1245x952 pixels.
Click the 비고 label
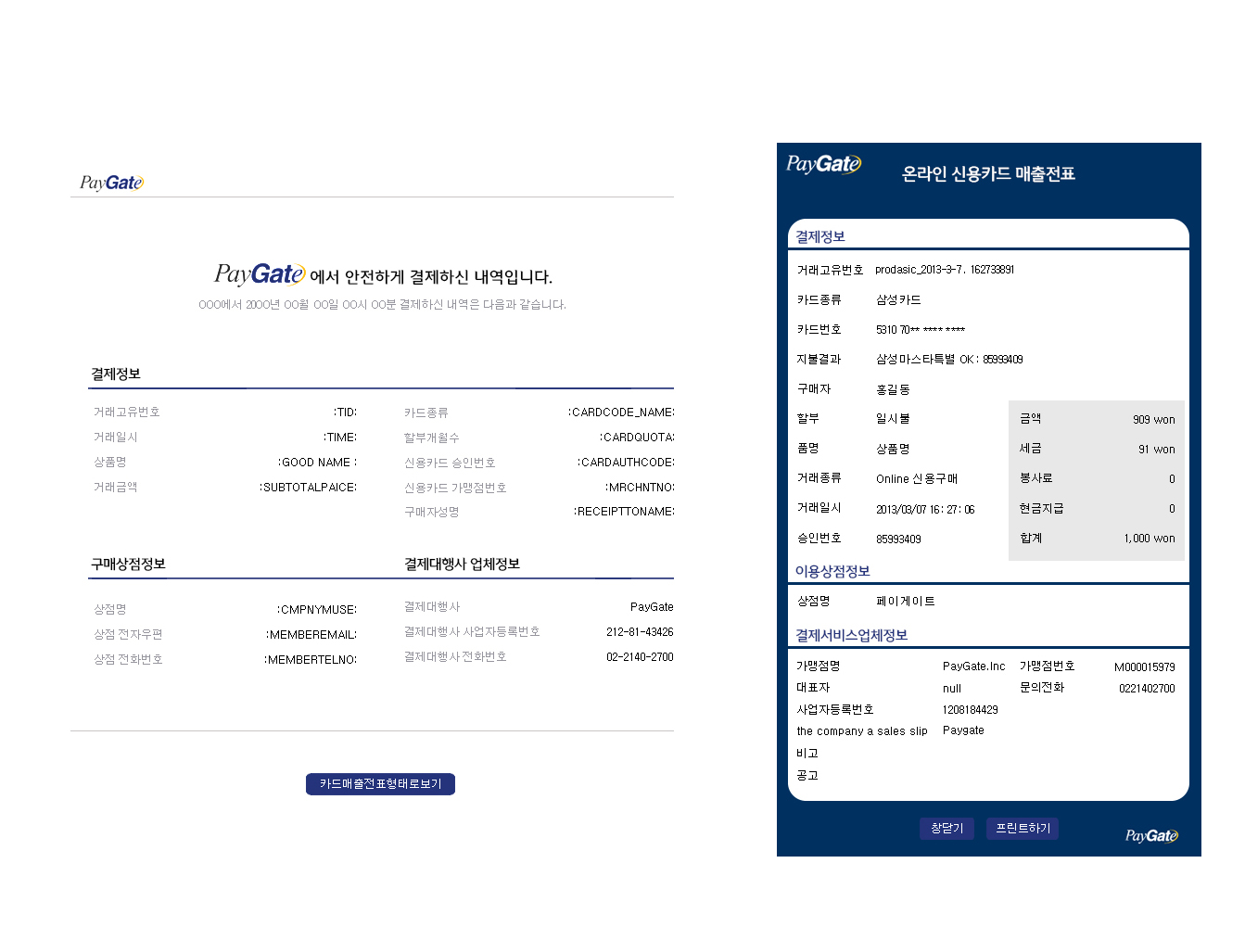tap(807, 754)
